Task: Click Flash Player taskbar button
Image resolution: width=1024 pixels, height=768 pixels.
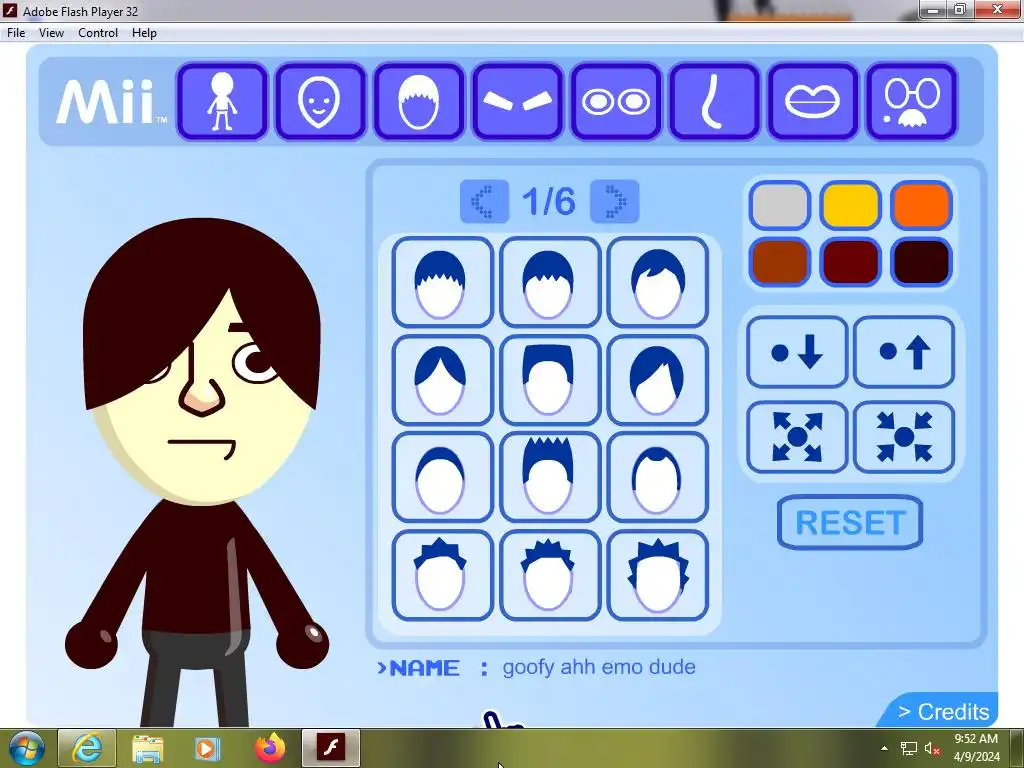Action: 331,748
